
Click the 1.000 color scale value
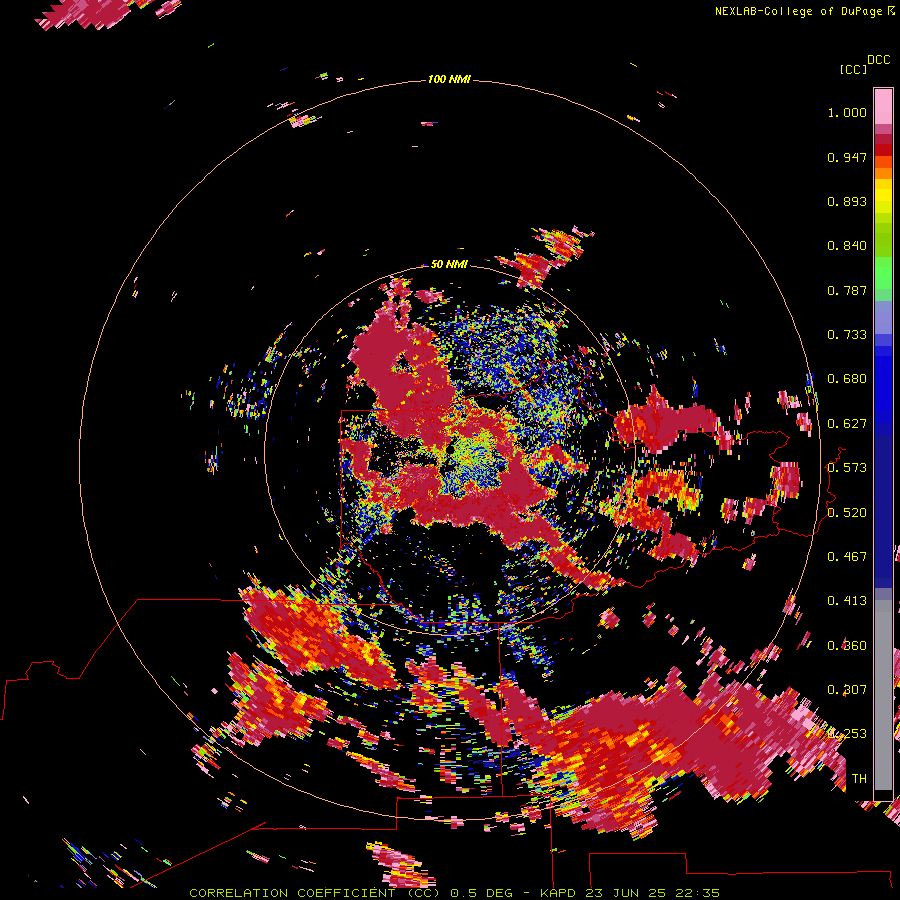tap(847, 112)
